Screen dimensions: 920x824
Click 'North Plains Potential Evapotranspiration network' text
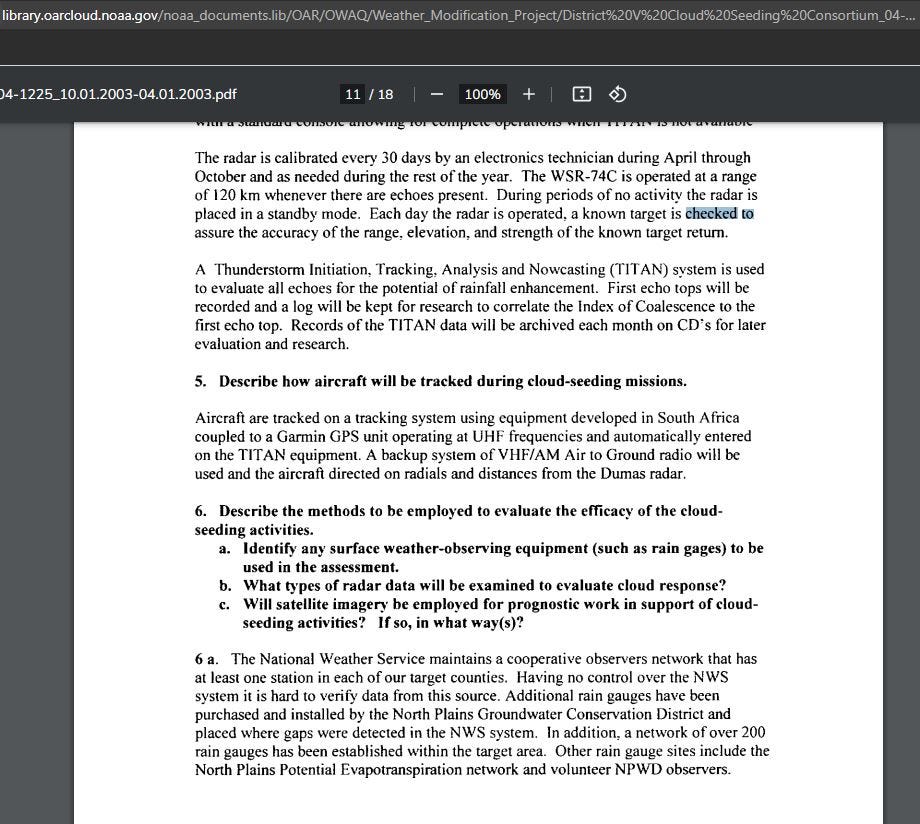point(356,769)
